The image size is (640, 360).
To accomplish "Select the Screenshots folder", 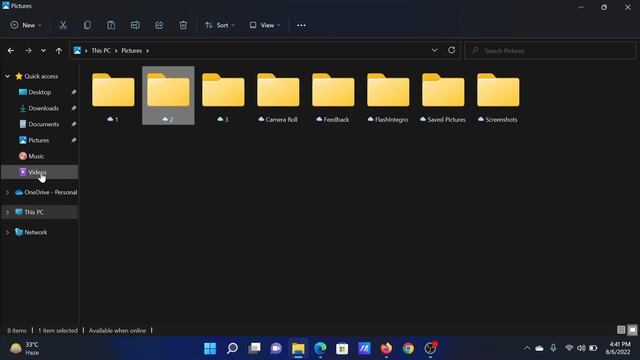I will [x=498, y=96].
